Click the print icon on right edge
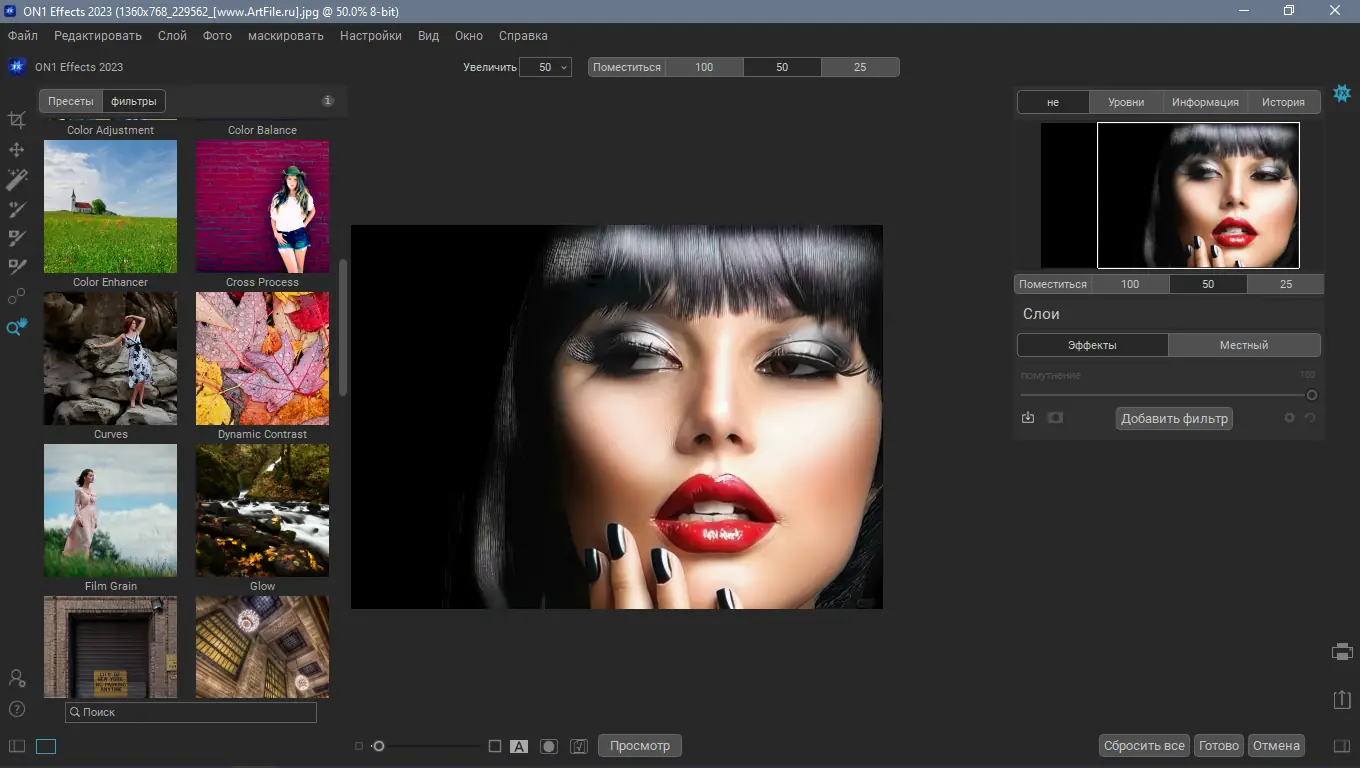1360x768 pixels. [x=1342, y=652]
